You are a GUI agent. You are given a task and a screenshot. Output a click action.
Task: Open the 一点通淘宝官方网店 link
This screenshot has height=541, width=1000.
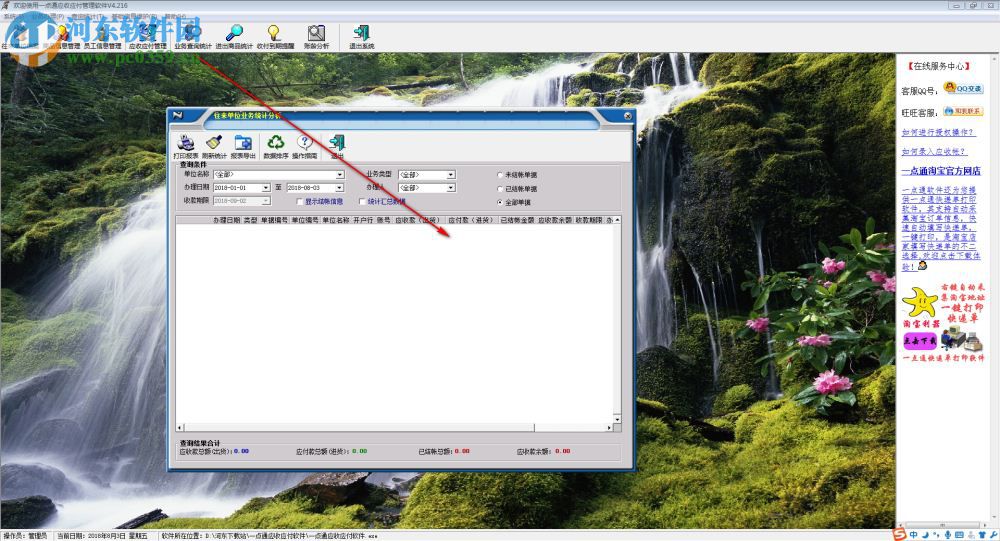(x=941, y=171)
